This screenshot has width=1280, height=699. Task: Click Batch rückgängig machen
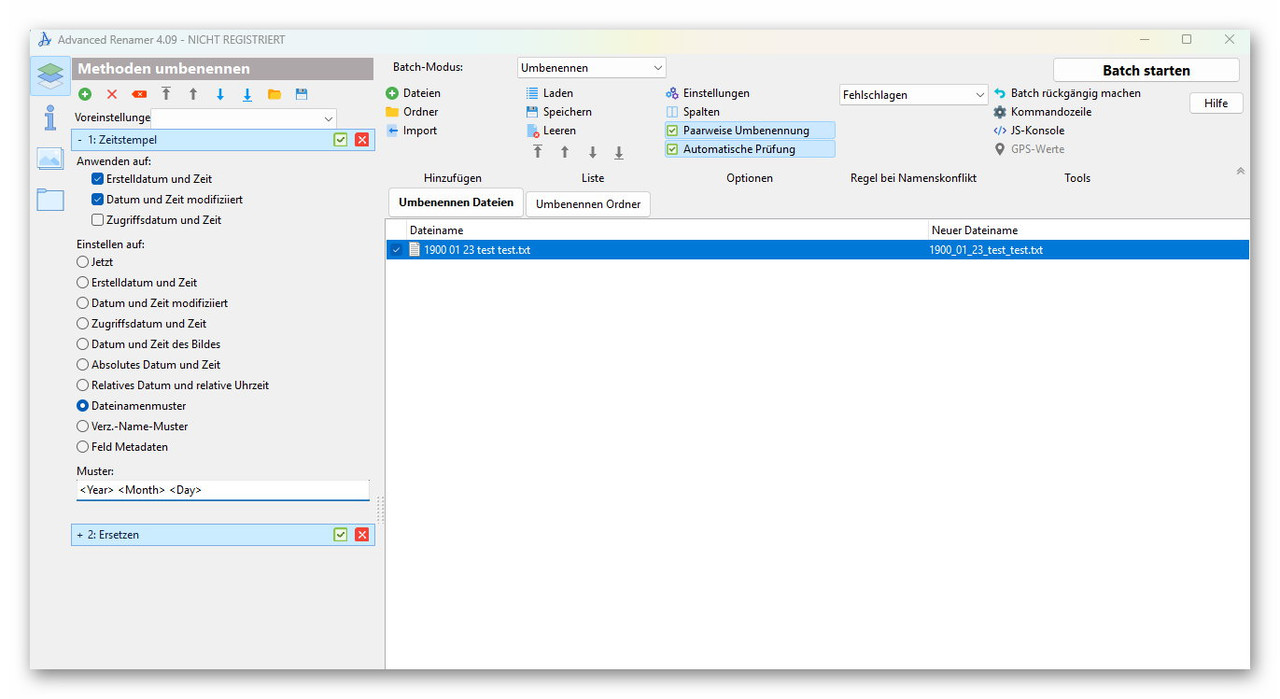coord(1067,93)
